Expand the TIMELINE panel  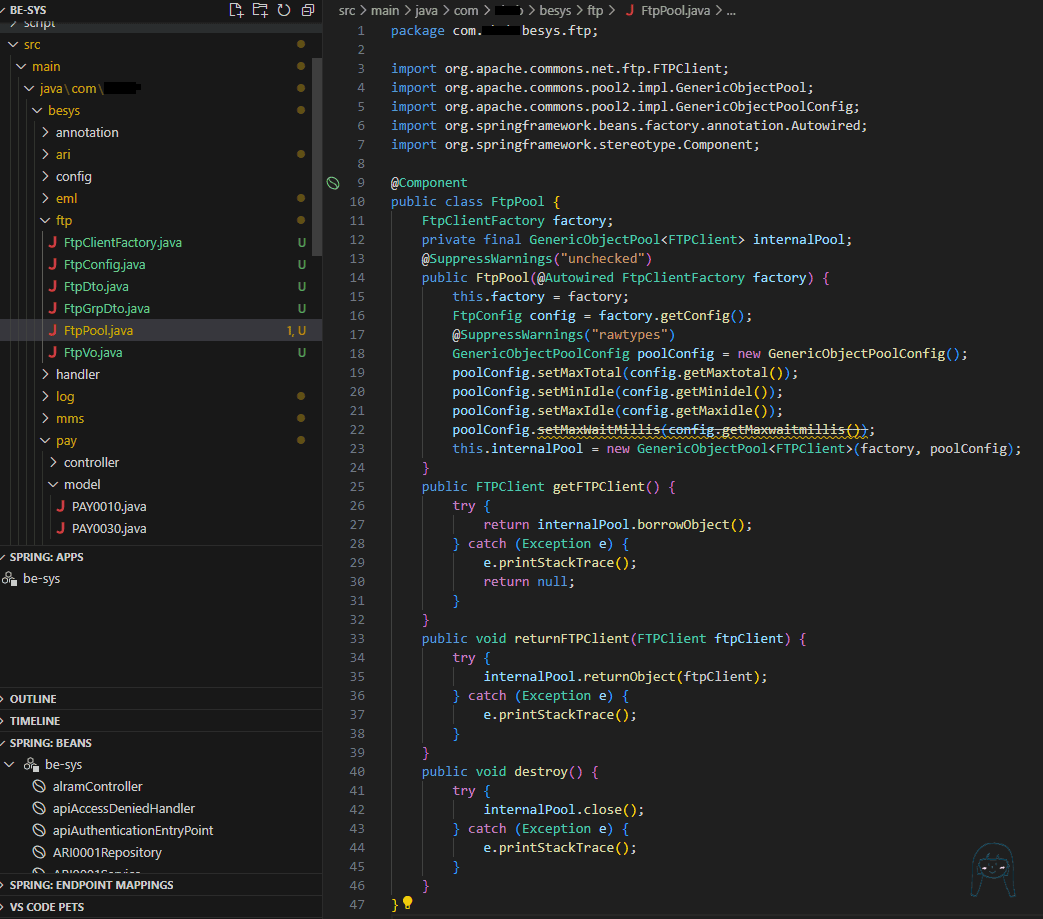point(161,721)
